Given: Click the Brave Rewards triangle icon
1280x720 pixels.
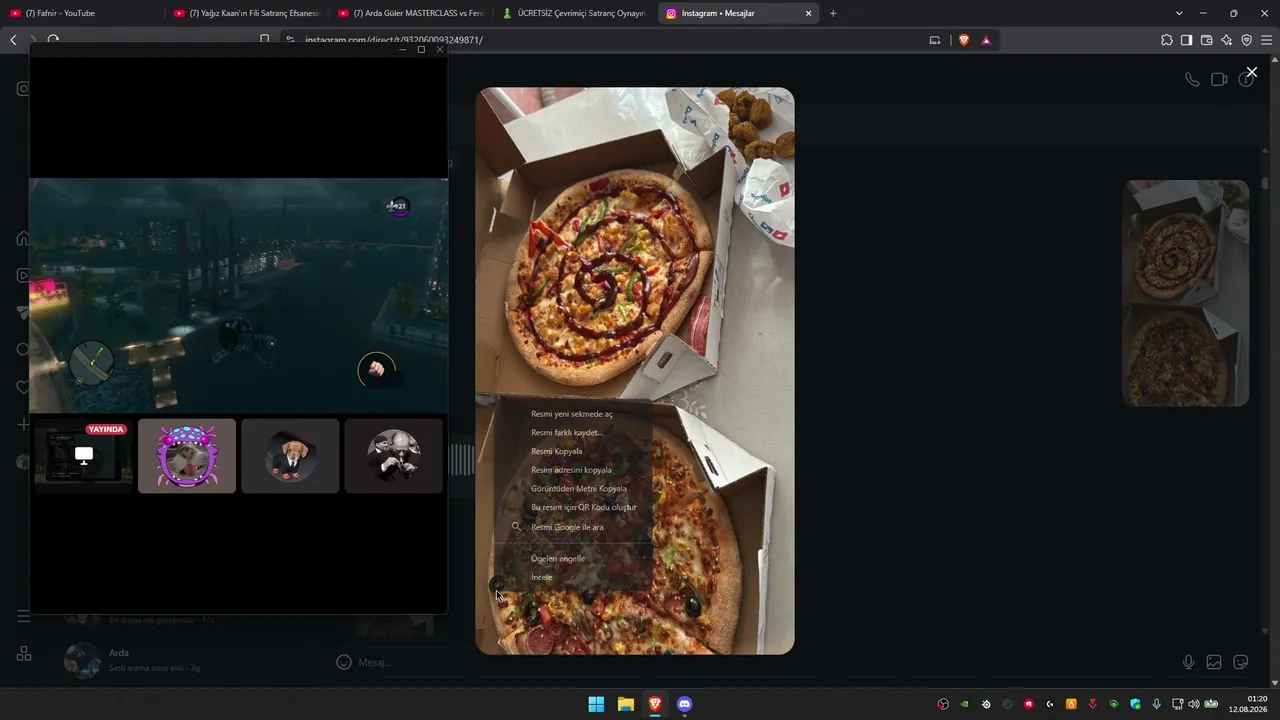Looking at the screenshot, I should click(986, 40).
